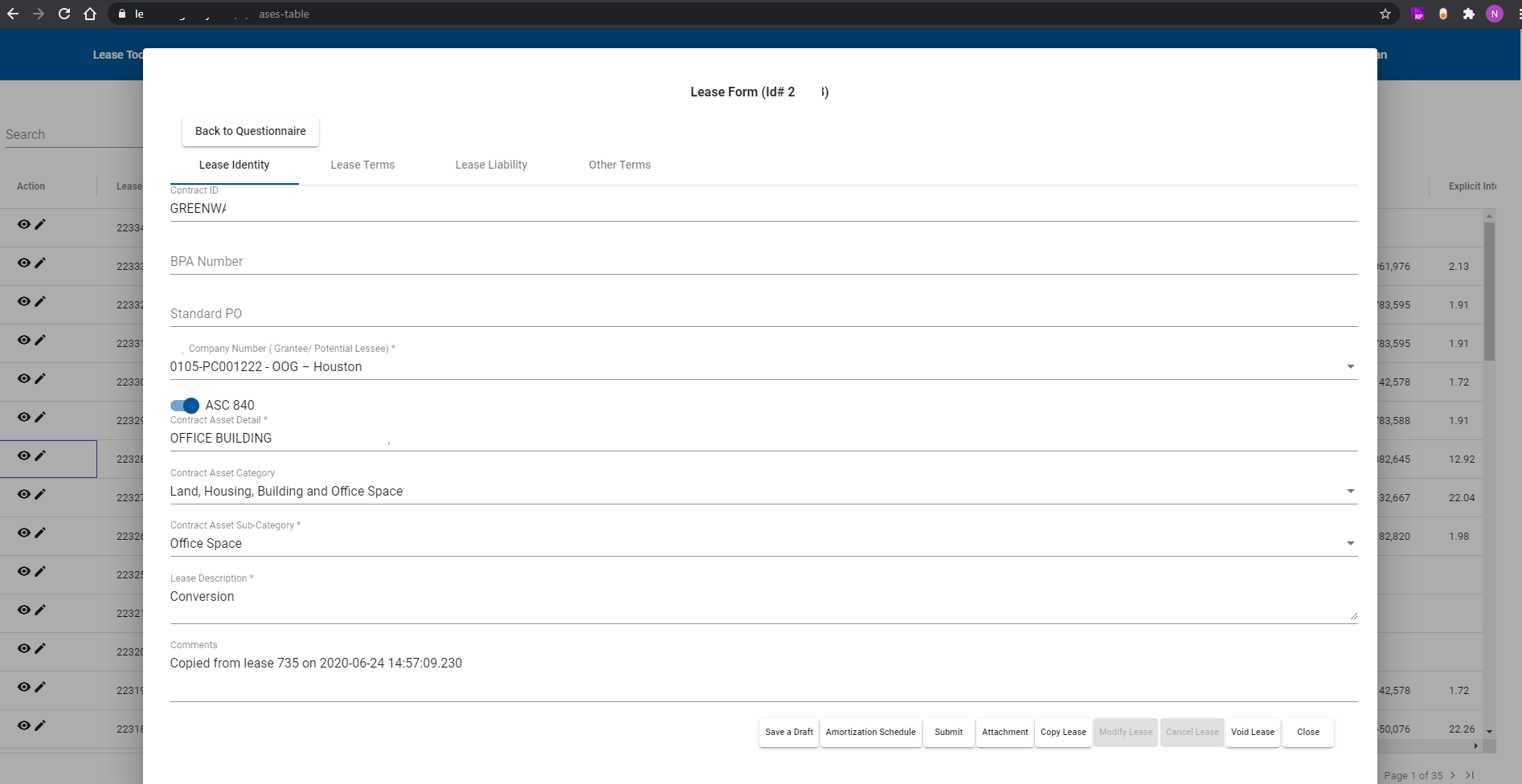Switch to the Lease Liability tab
This screenshot has height=784, width=1522.
pos(491,165)
